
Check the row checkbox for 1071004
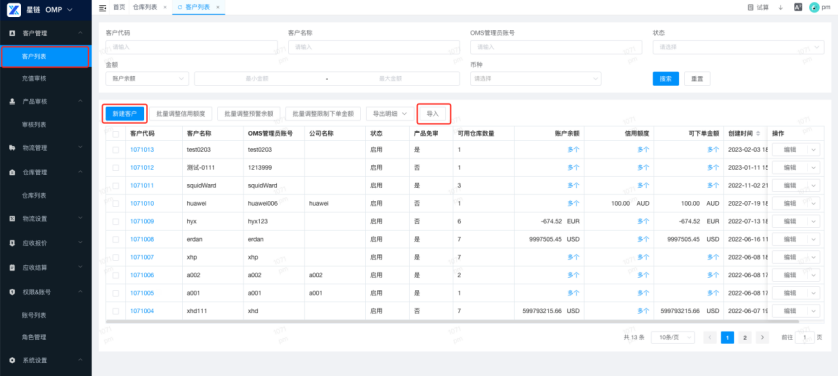tap(116, 311)
